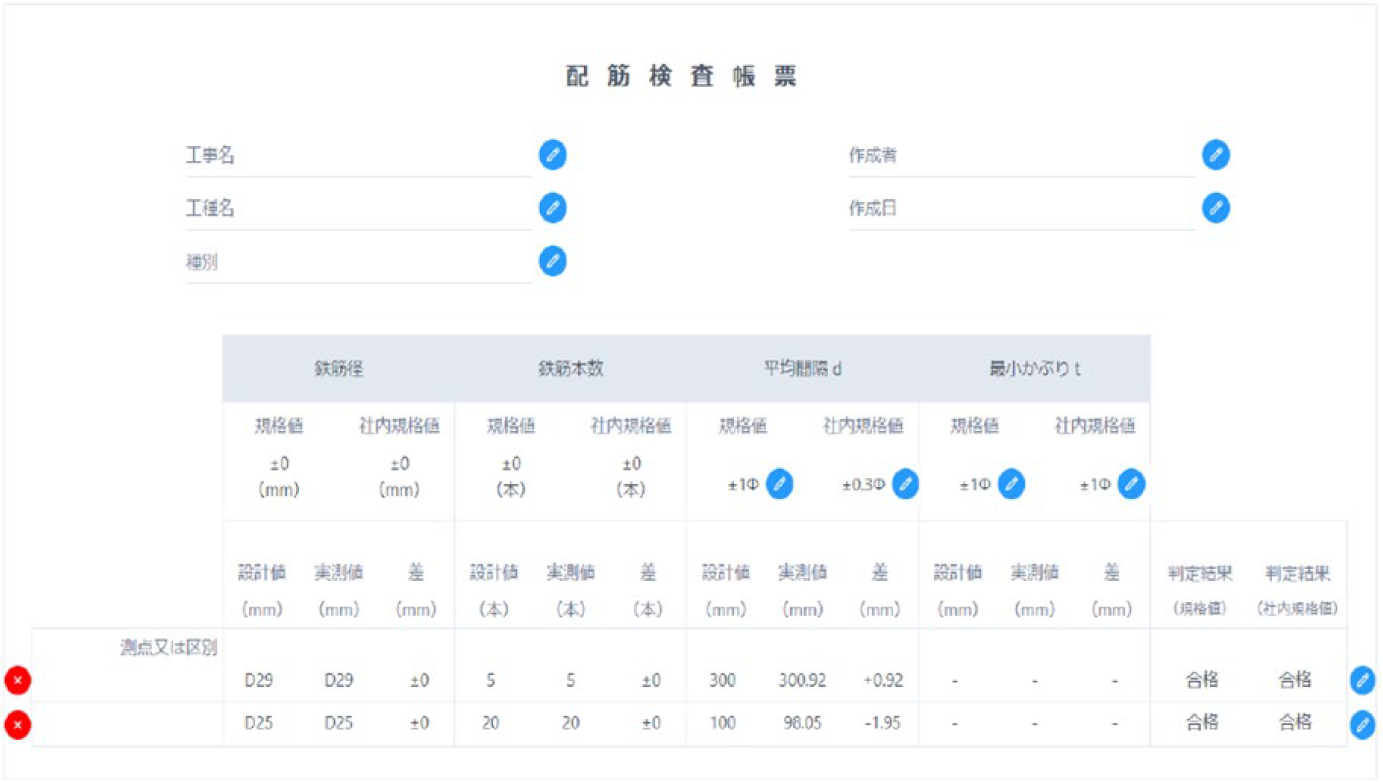Click the 判定結果 (社内規格値) header

[1296, 590]
